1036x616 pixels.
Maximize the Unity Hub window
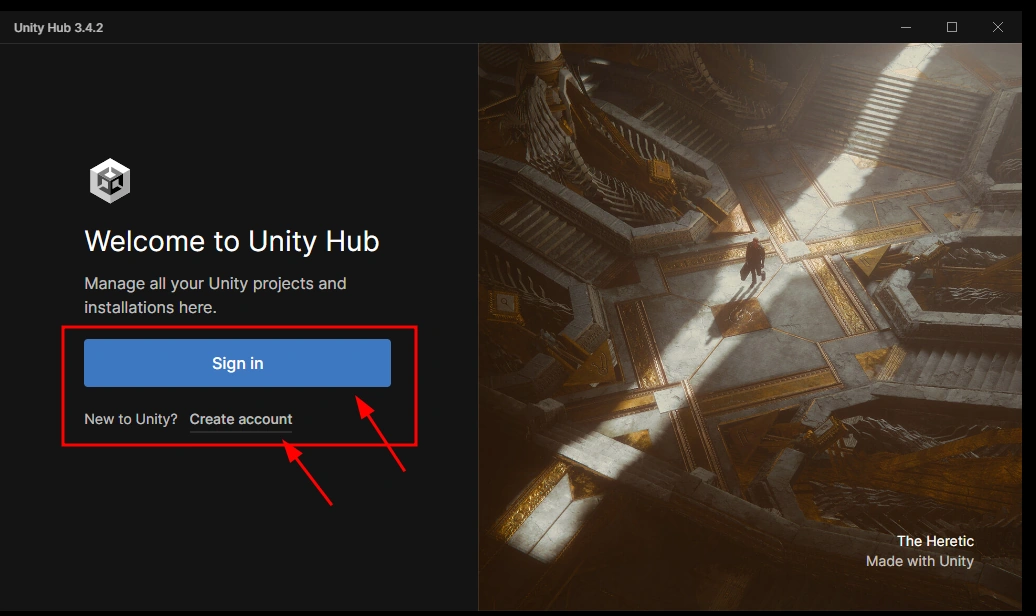tap(951, 27)
